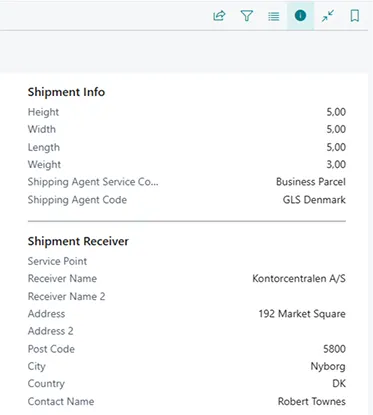Select the Shipment Receiver heading
The height and width of the screenshot is (415, 373).
click(x=78, y=241)
